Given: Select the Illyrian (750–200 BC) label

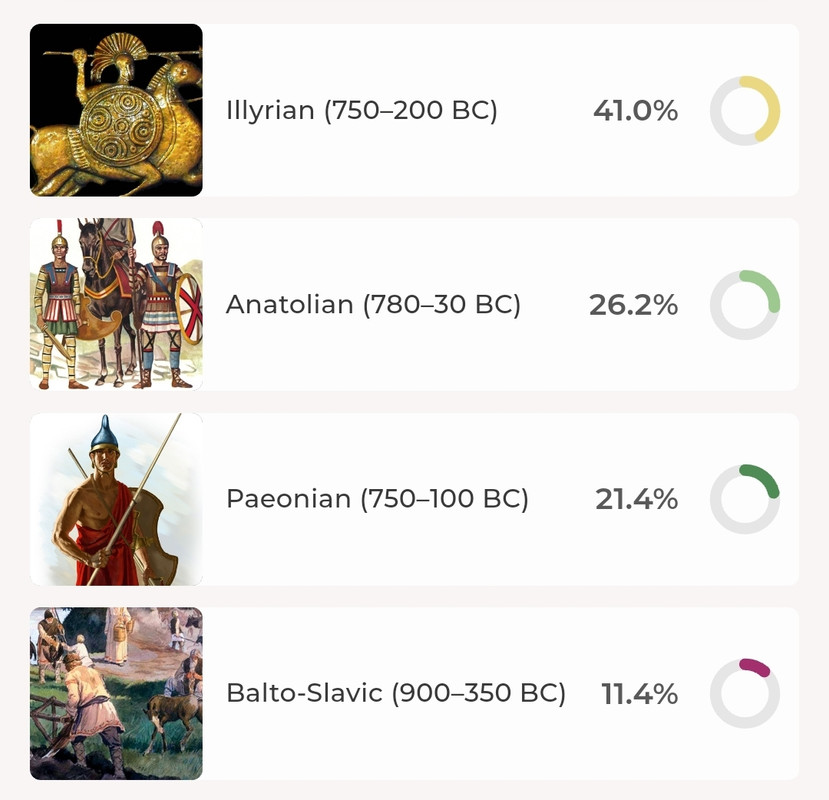Looking at the screenshot, I should pos(362,111).
